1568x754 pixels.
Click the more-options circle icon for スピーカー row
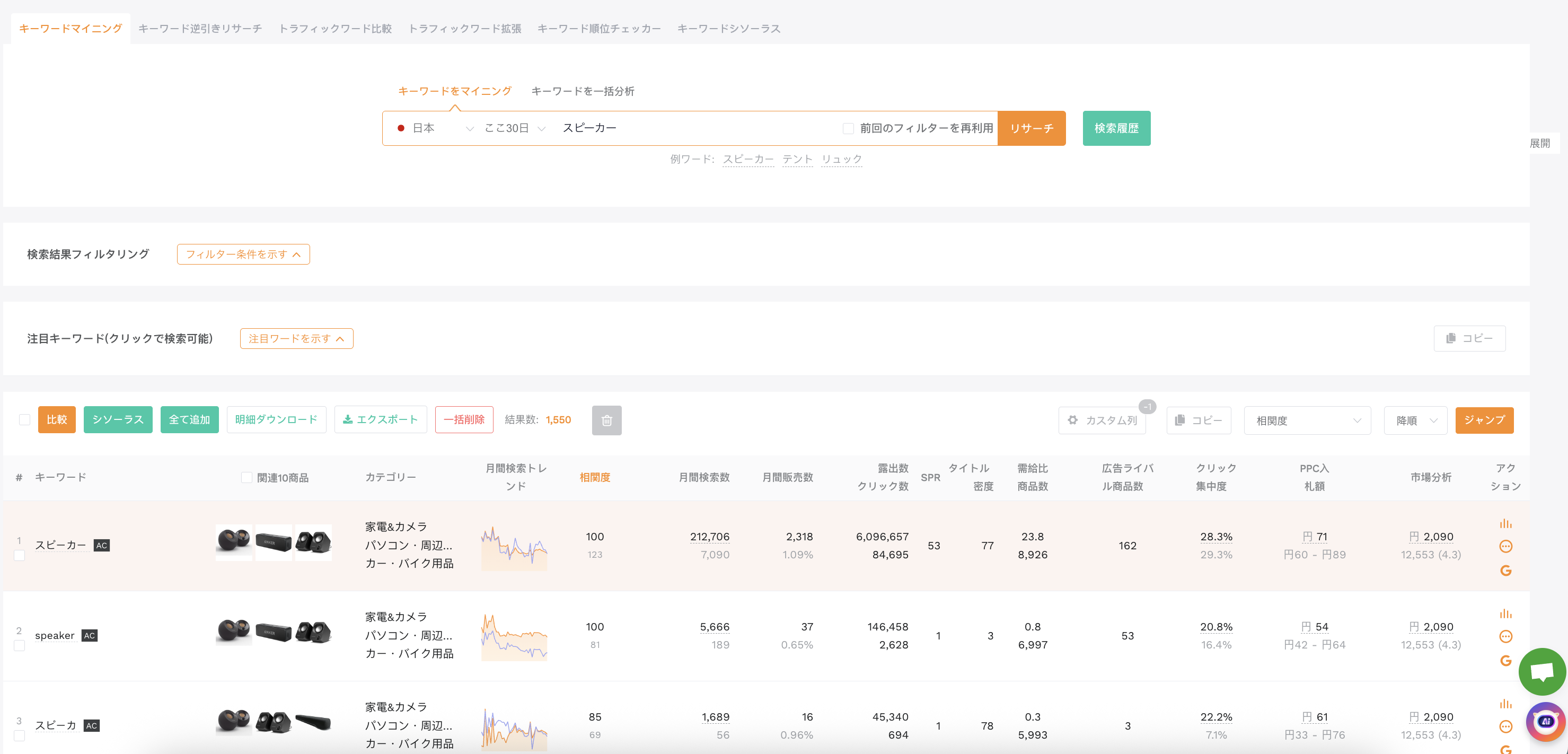1505,546
